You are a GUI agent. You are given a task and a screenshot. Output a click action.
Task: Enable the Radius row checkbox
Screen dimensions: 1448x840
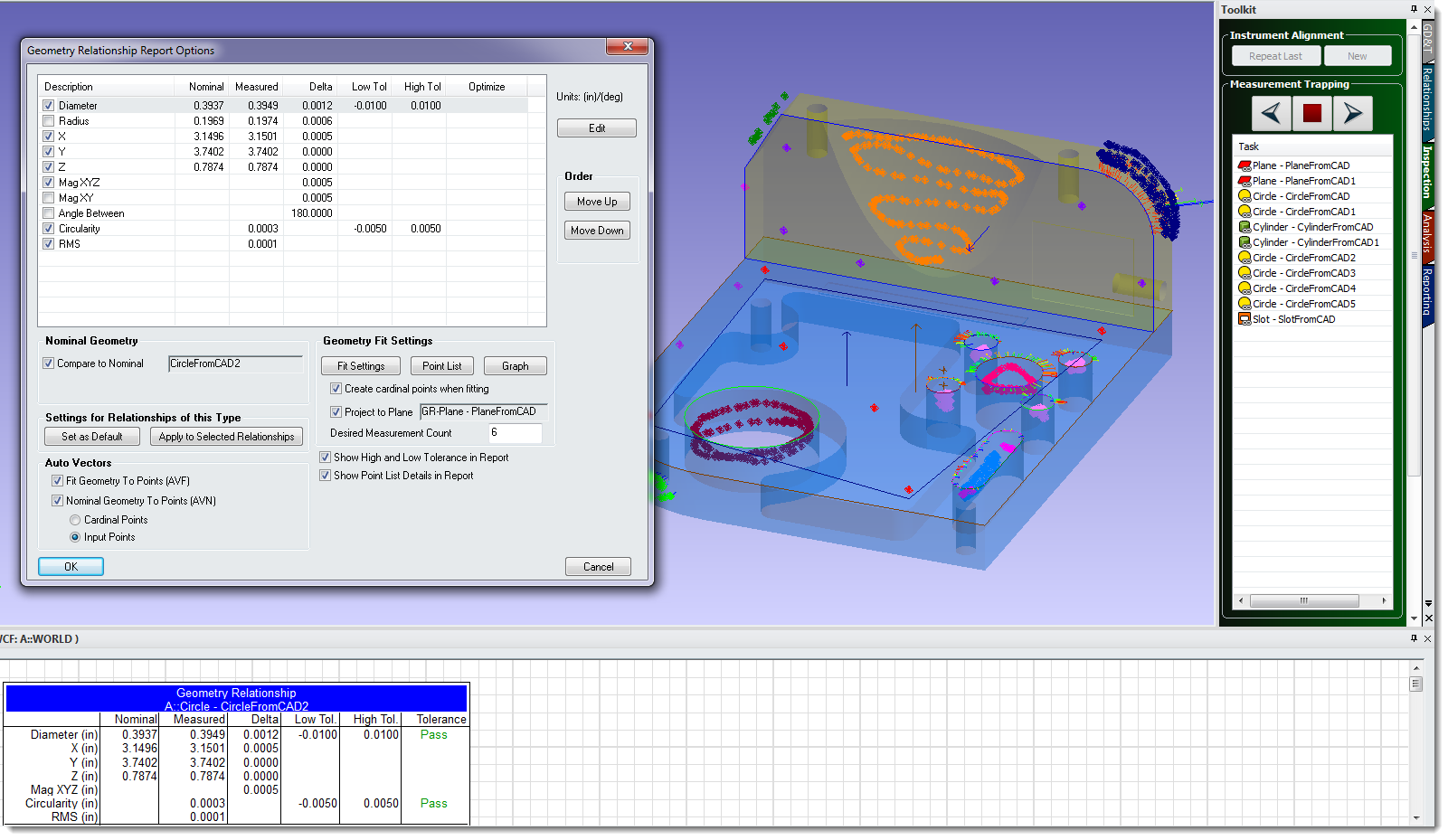point(49,121)
